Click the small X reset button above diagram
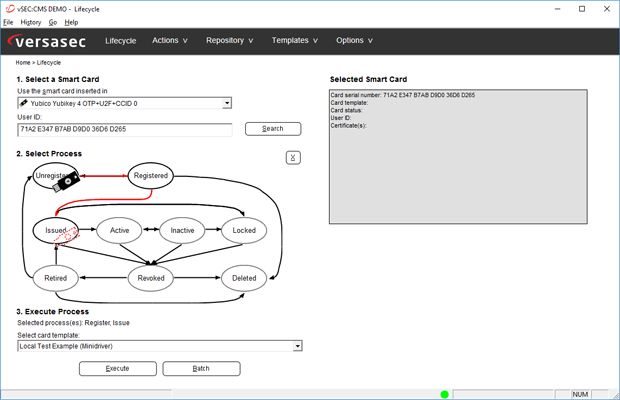The height and width of the screenshot is (400, 620). [x=293, y=158]
